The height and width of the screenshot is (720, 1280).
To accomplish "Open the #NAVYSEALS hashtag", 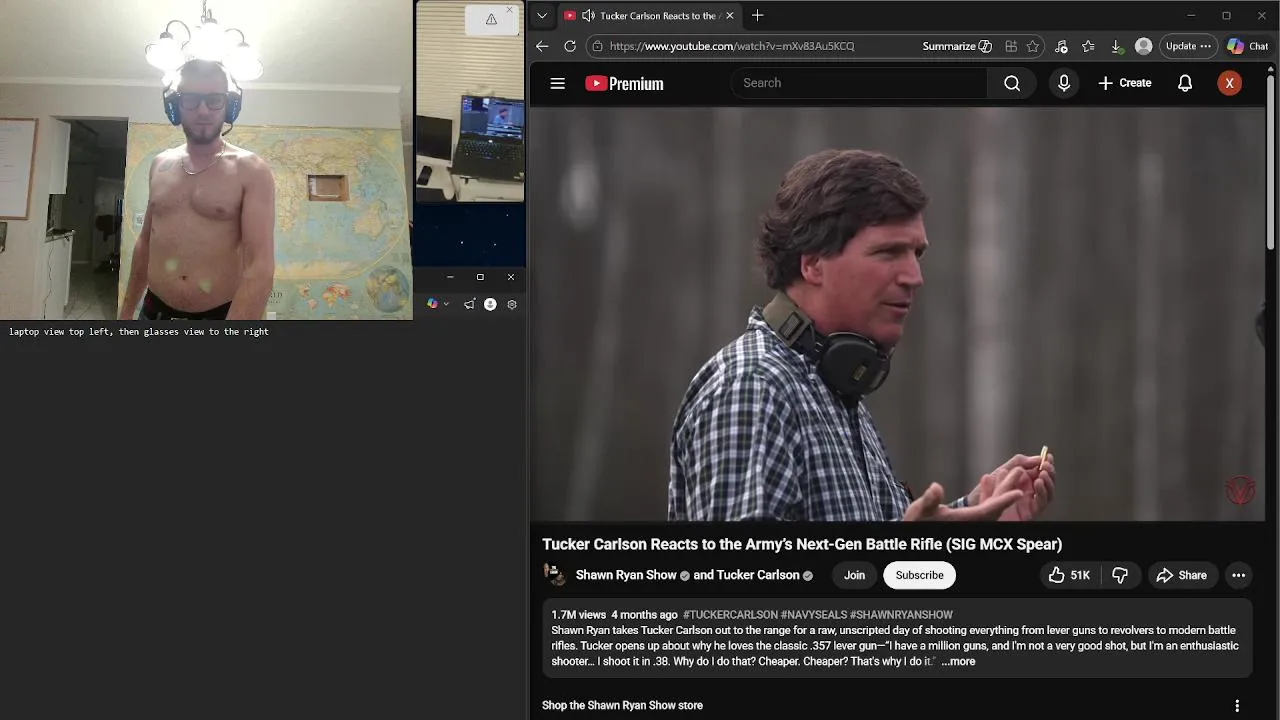I will 814,615.
